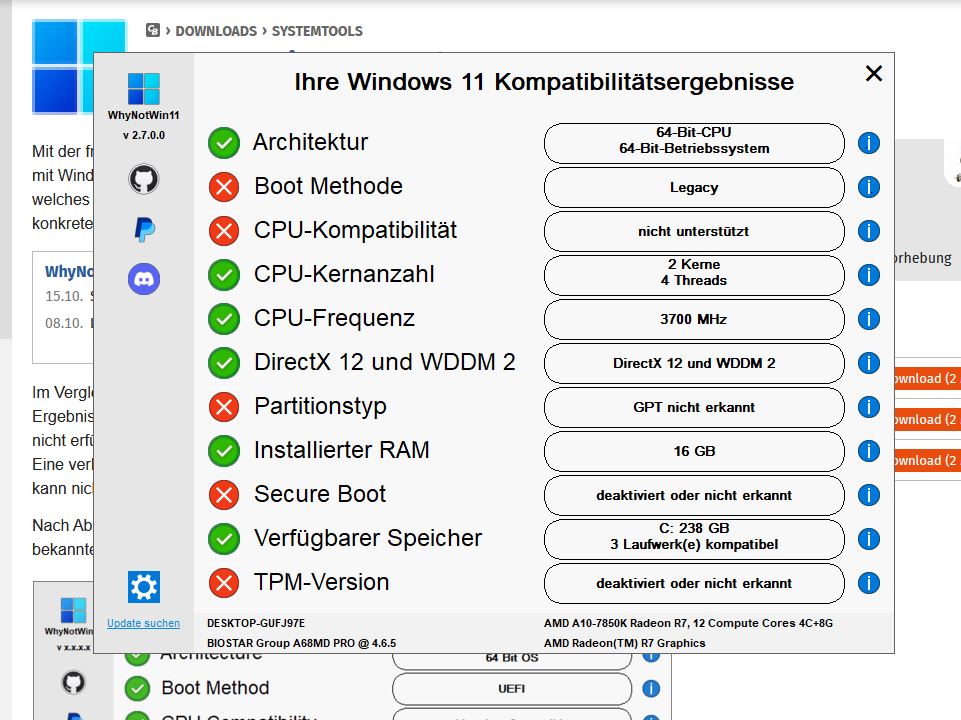Click green check icon beside CPU-Kernanzahl

point(224,275)
